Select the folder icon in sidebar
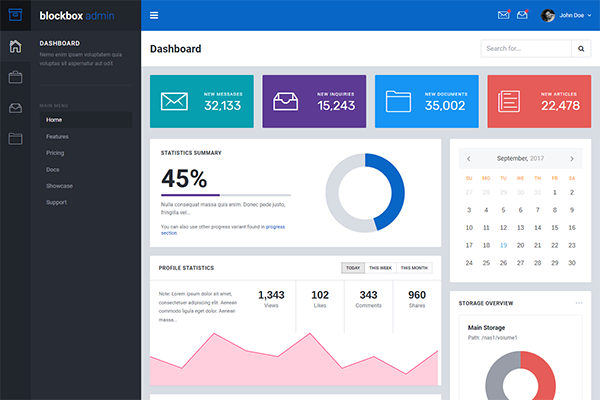Screen dimensions: 600x400 click(x=15, y=139)
